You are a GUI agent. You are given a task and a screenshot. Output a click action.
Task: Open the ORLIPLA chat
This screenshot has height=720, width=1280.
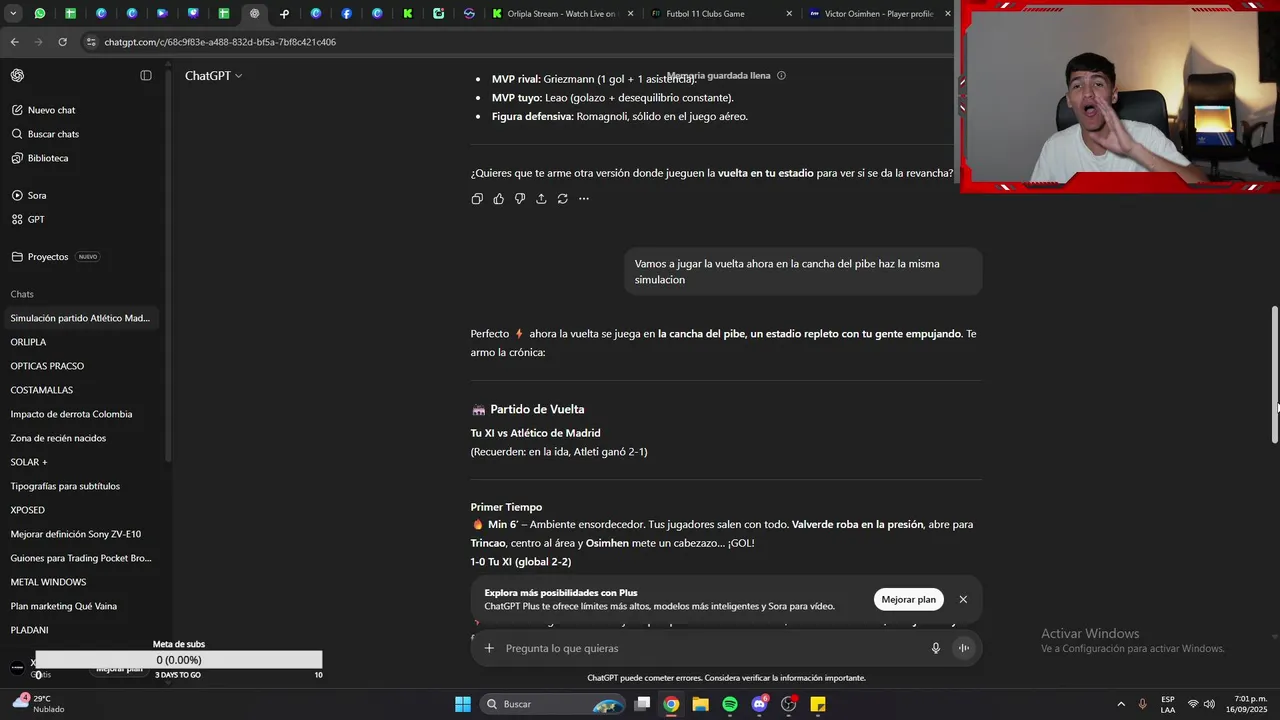pos(80,342)
